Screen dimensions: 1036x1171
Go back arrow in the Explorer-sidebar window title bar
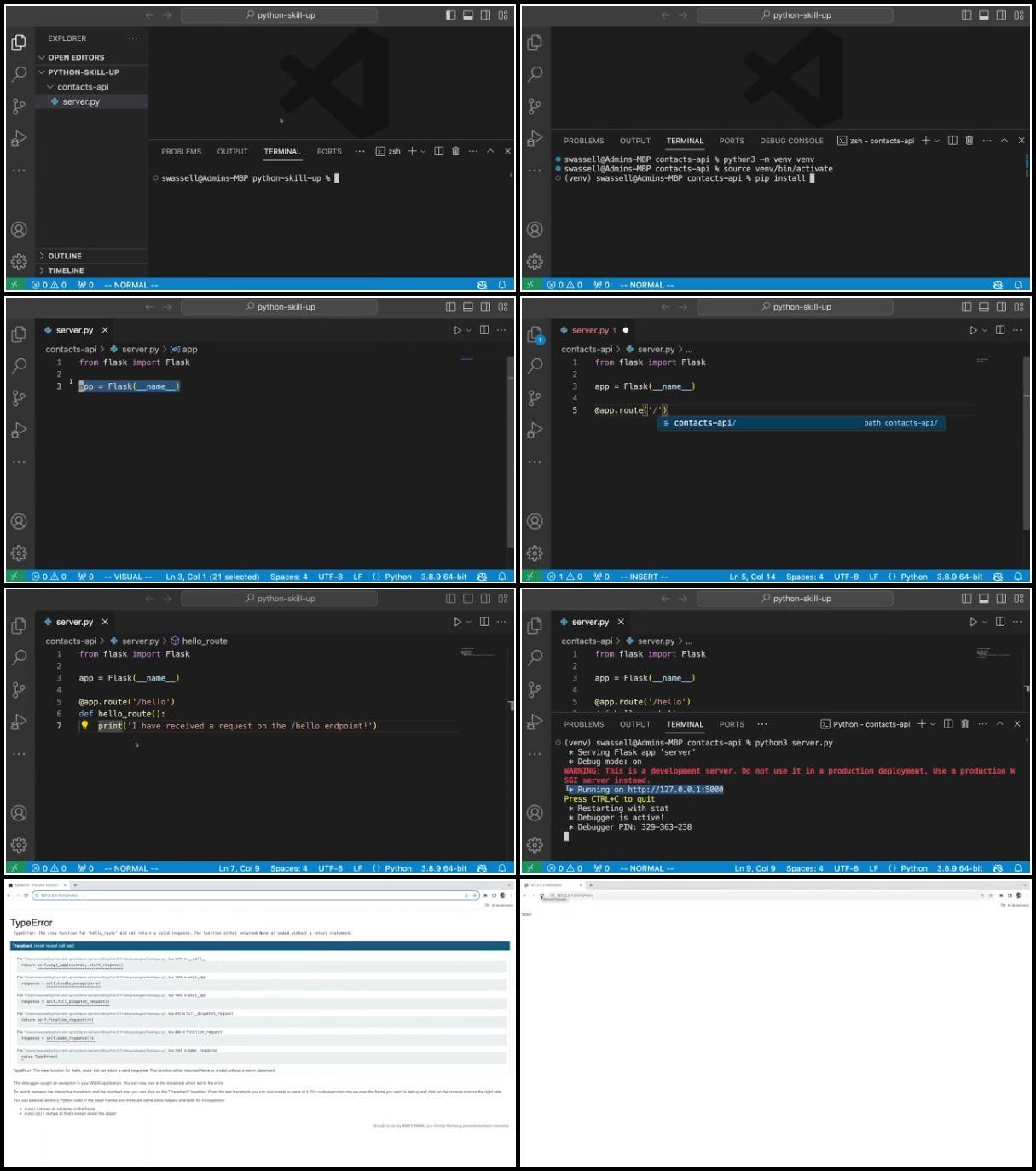pyautogui.click(x=150, y=15)
